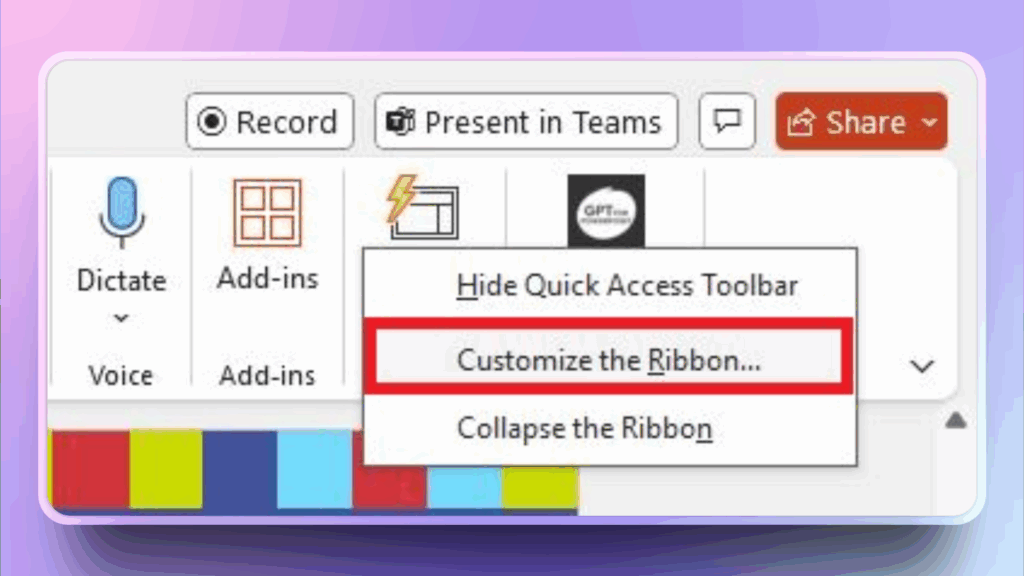Image resolution: width=1024 pixels, height=576 pixels.
Task: Click the Share arrow icon
Action: coord(801,122)
